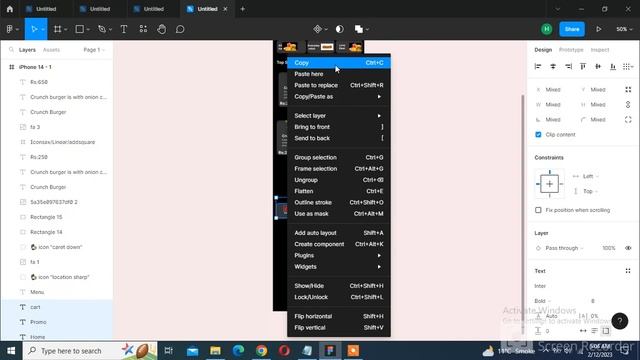The width and height of the screenshot is (640, 360).
Task: Select the Pen tool
Action: [x=102, y=29]
